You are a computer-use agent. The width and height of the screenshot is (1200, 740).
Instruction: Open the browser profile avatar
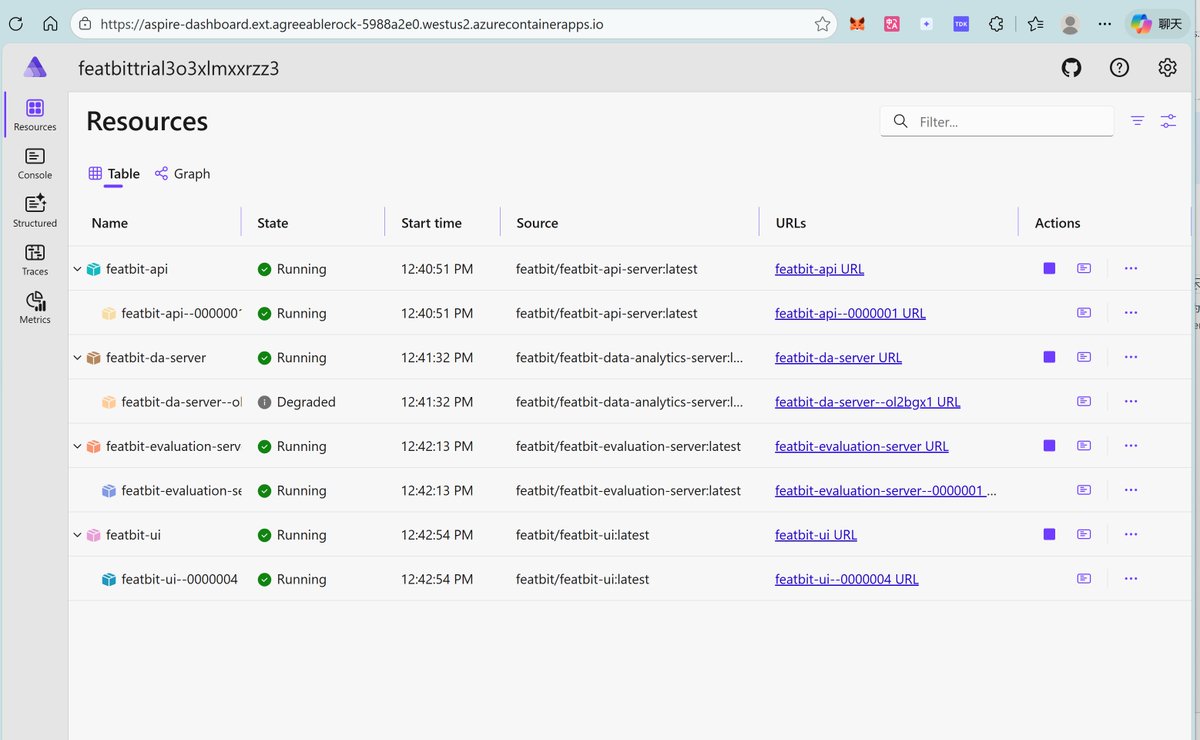1070,23
